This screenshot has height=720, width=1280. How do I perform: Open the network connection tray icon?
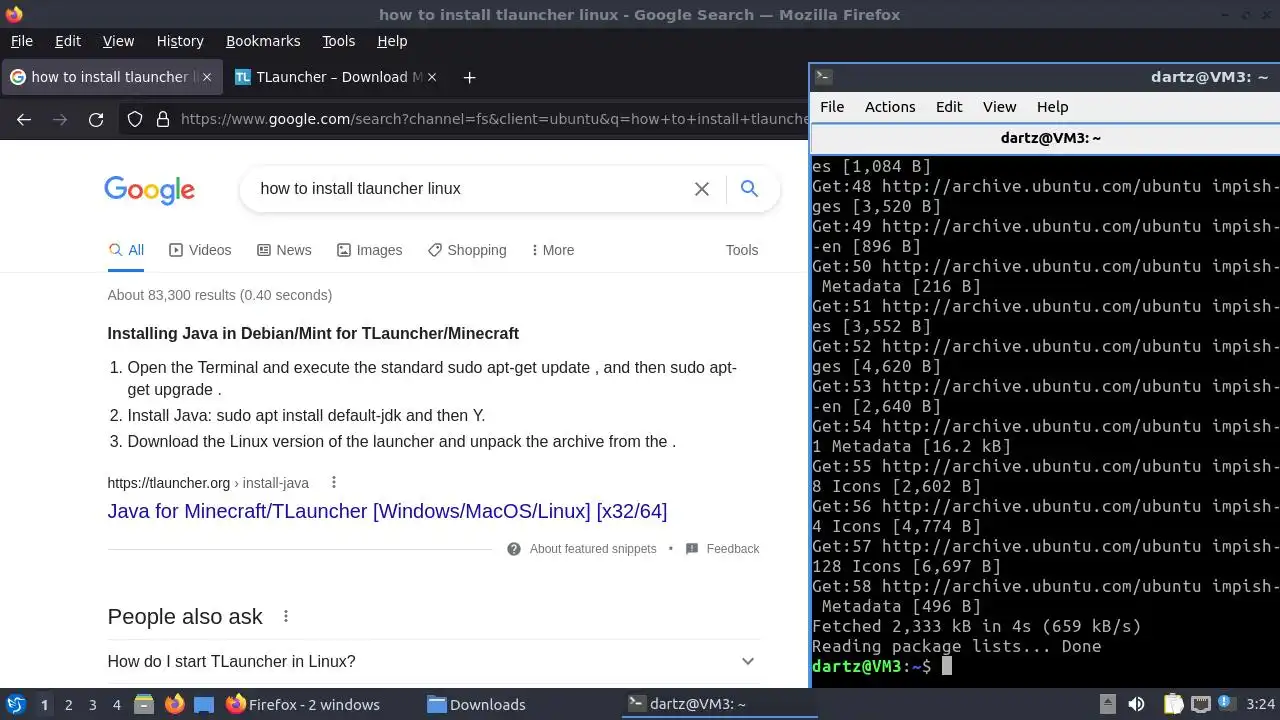pyautogui.click(x=1201, y=705)
